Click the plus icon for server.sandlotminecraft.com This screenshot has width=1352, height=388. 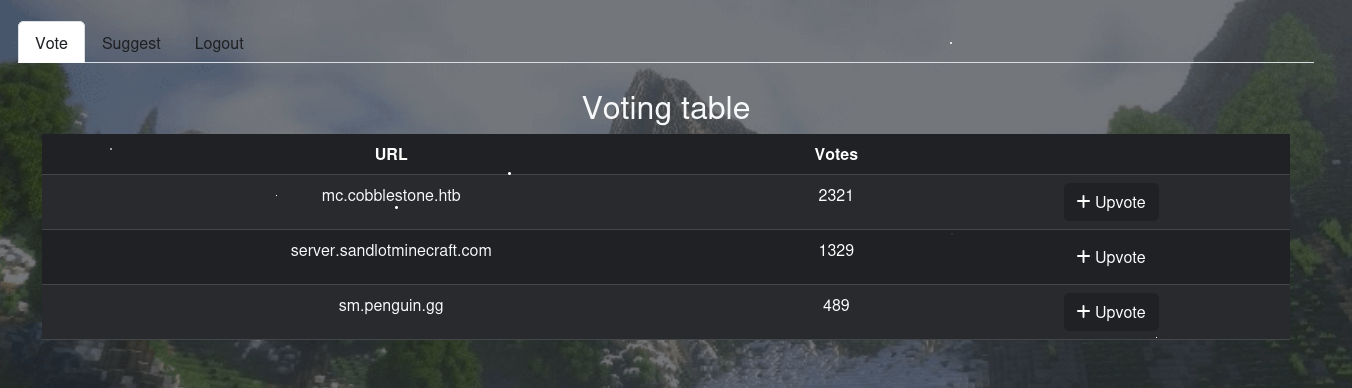[x=1083, y=257]
